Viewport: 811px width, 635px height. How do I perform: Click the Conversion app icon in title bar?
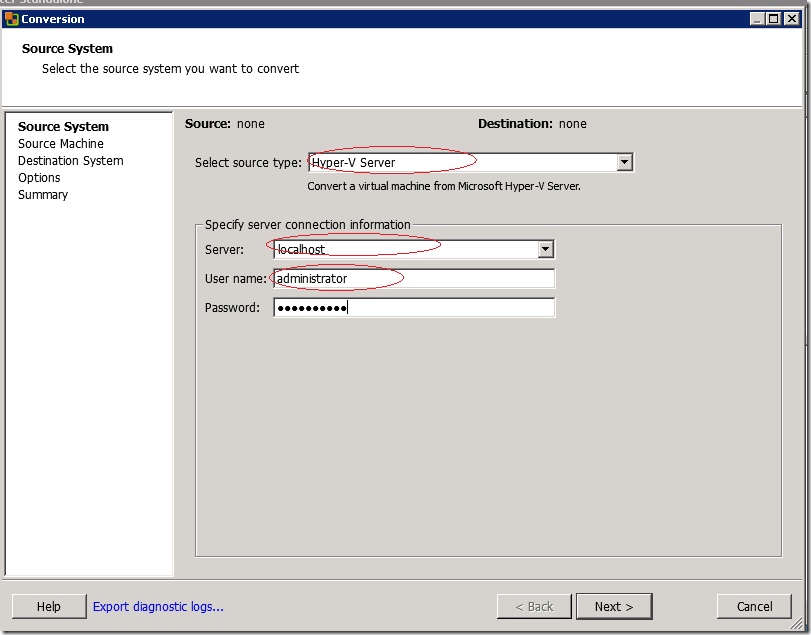12,18
